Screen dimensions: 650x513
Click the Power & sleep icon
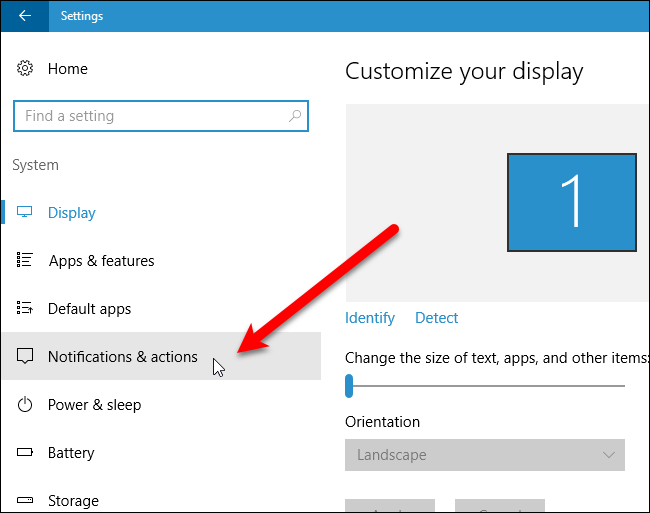click(25, 404)
